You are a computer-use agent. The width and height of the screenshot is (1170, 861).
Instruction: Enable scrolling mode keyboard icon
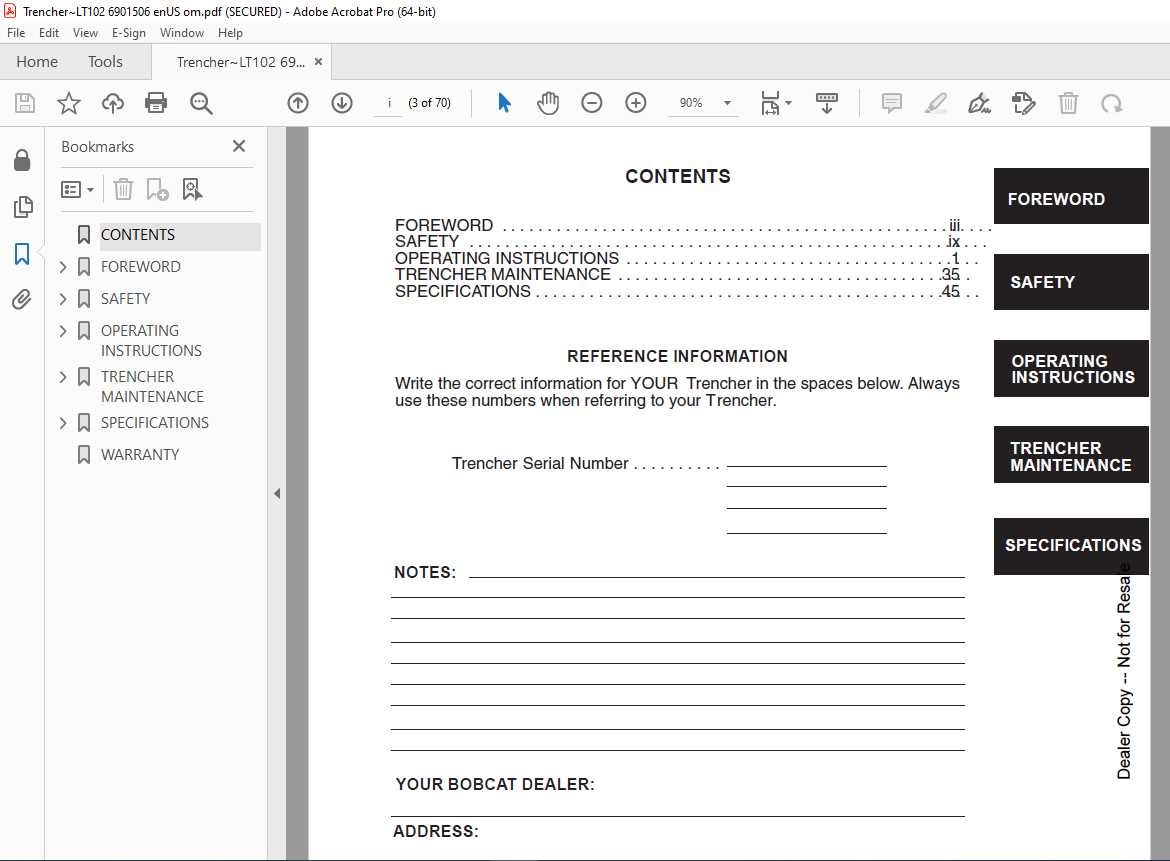point(827,103)
